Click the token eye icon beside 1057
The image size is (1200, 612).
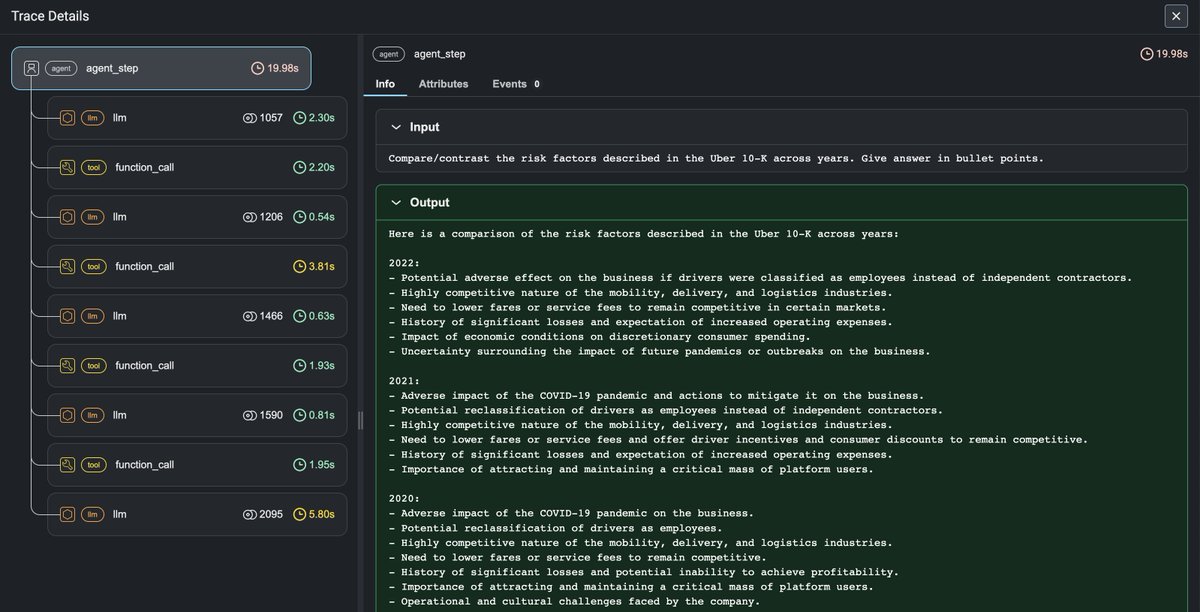tap(250, 117)
